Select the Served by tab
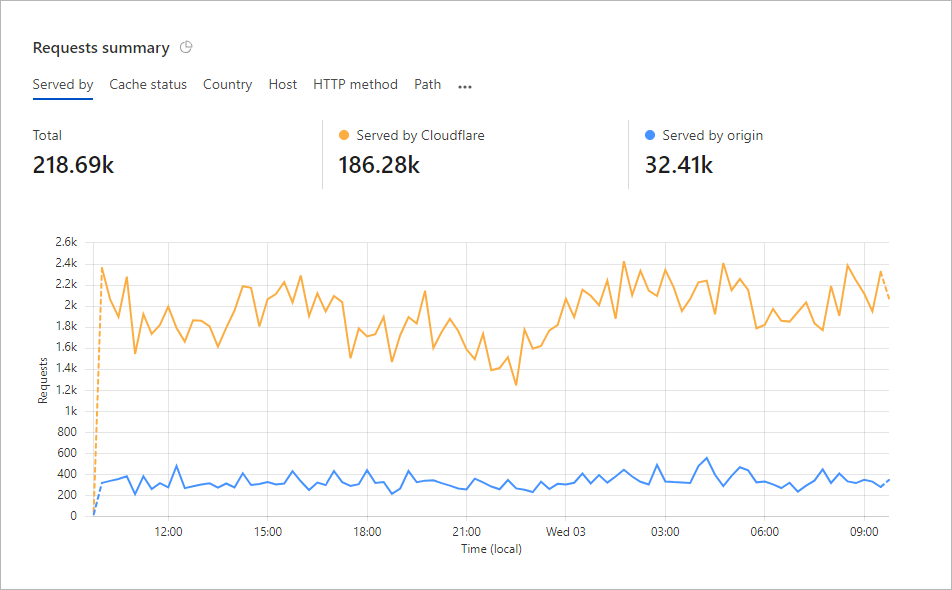 point(63,84)
